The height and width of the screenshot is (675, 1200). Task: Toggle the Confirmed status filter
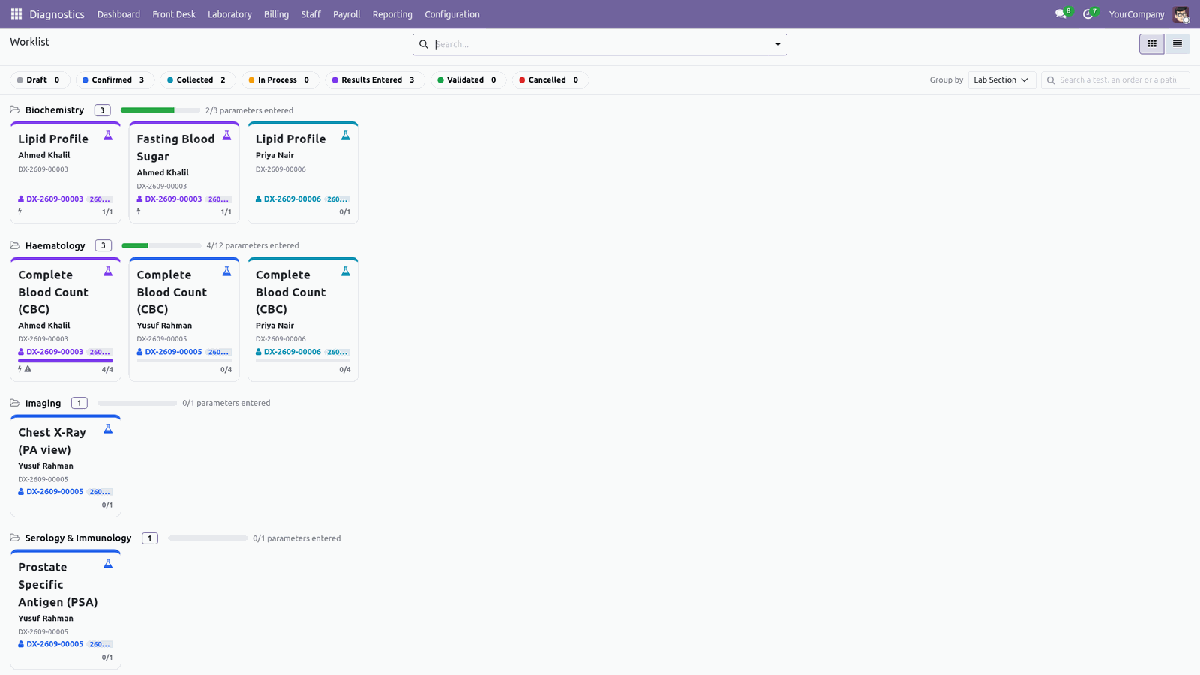click(113, 80)
